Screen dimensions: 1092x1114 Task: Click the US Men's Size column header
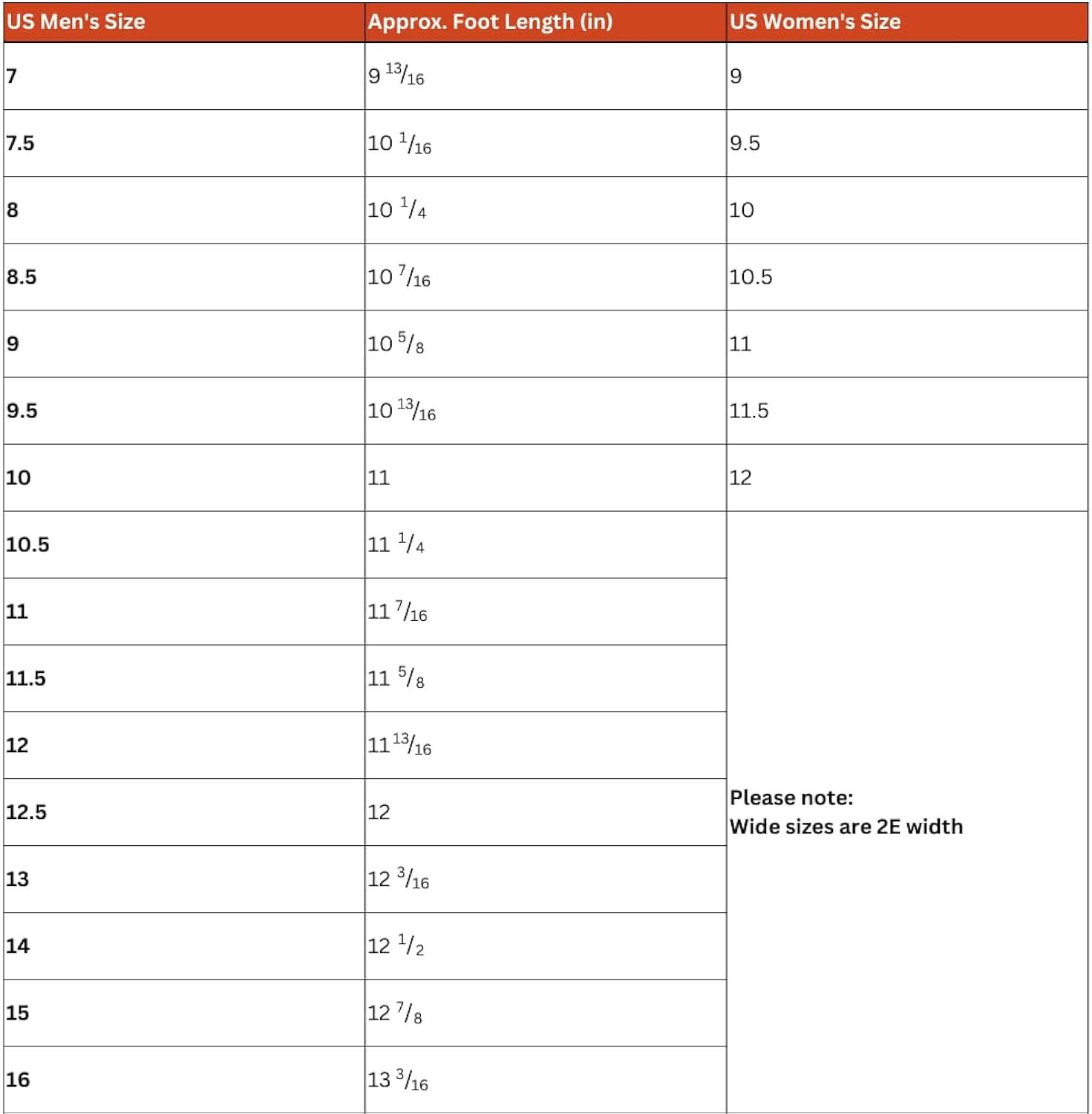click(184, 22)
